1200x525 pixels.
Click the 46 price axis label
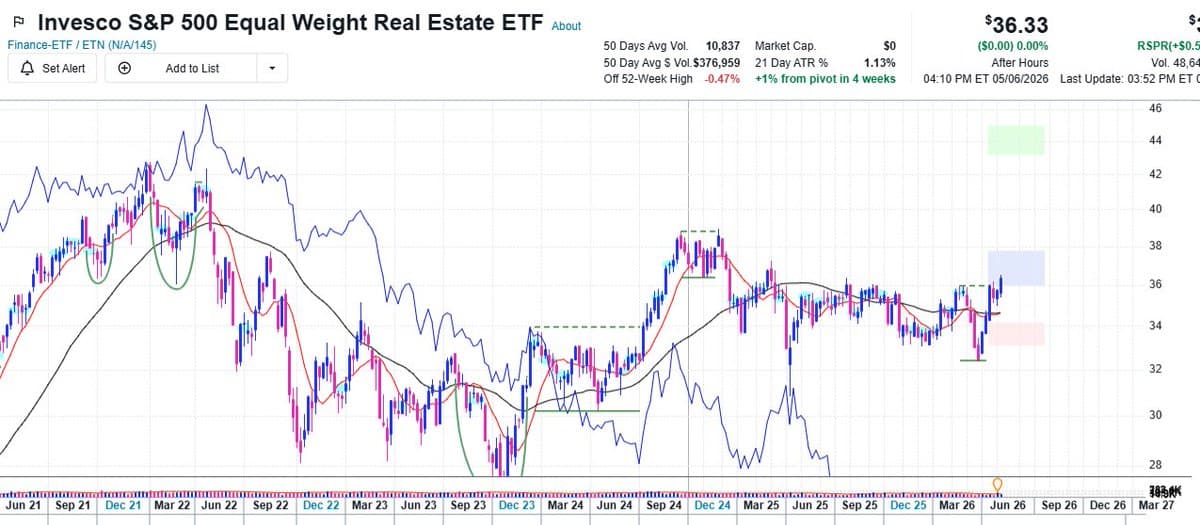(x=1155, y=108)
